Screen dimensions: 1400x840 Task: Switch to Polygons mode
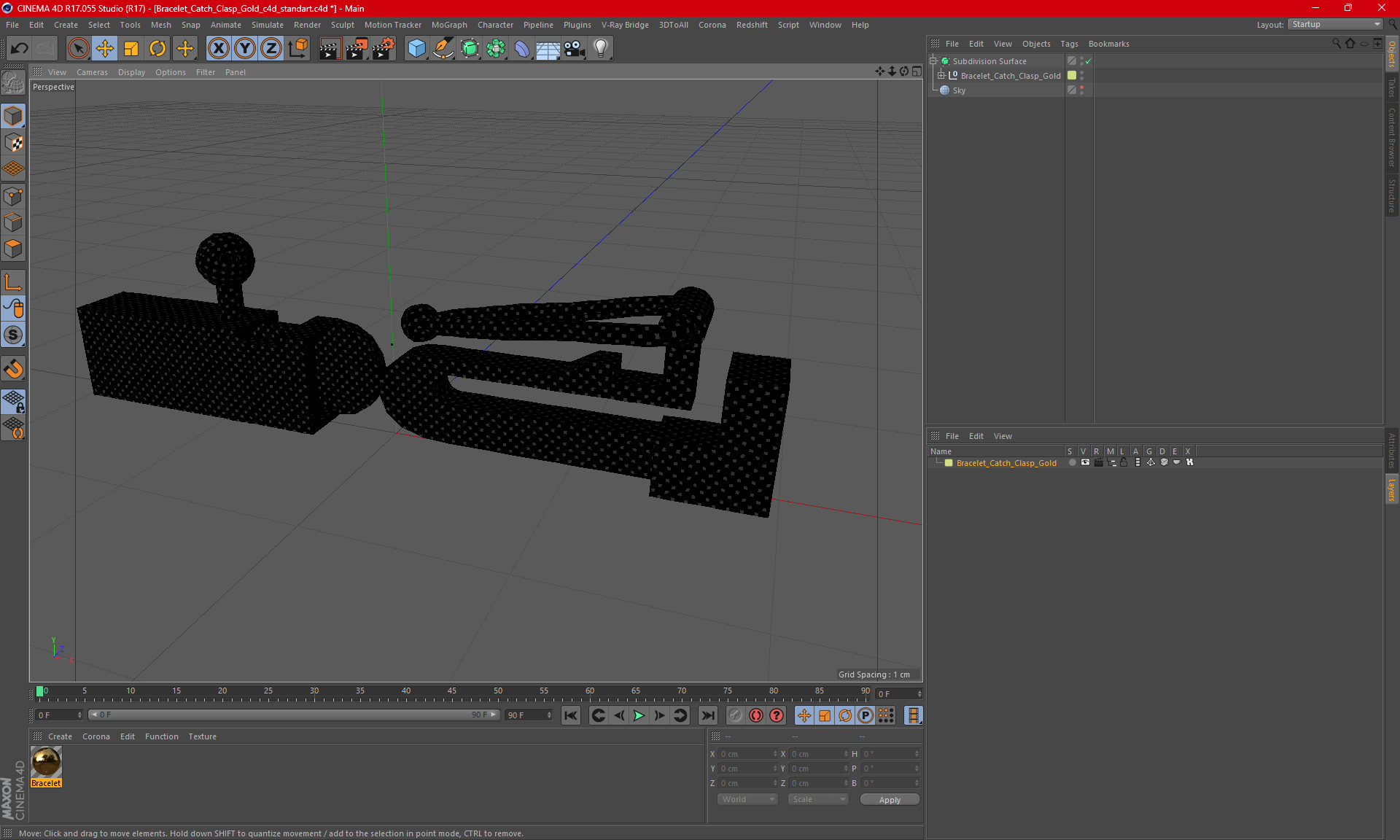(13, 249)
